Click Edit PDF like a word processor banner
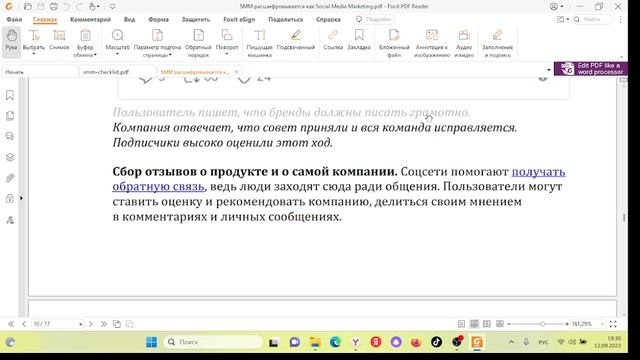640x360 pixels. [x=591, y=69]
